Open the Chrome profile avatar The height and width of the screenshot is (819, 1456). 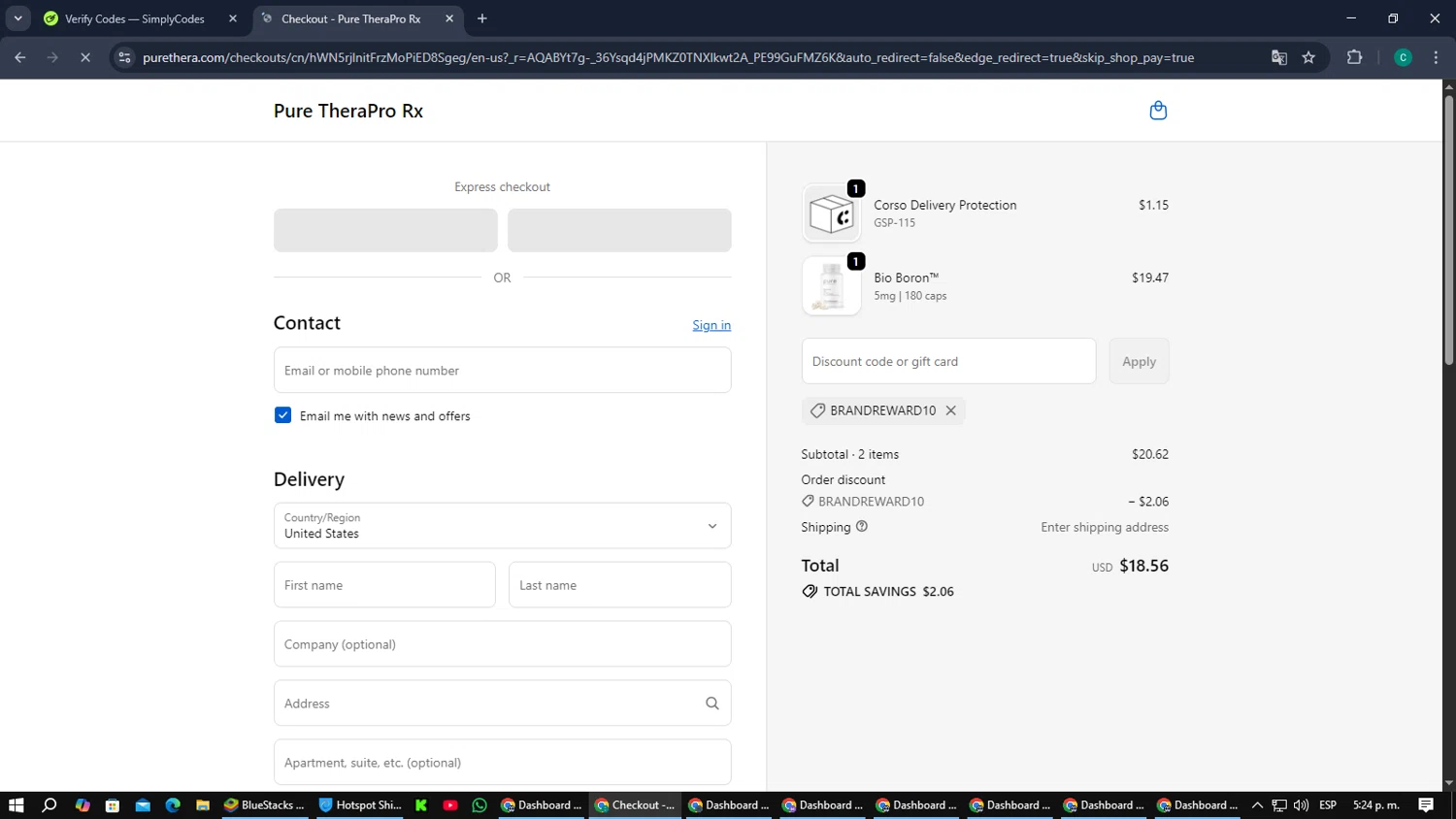(1403, 57)
